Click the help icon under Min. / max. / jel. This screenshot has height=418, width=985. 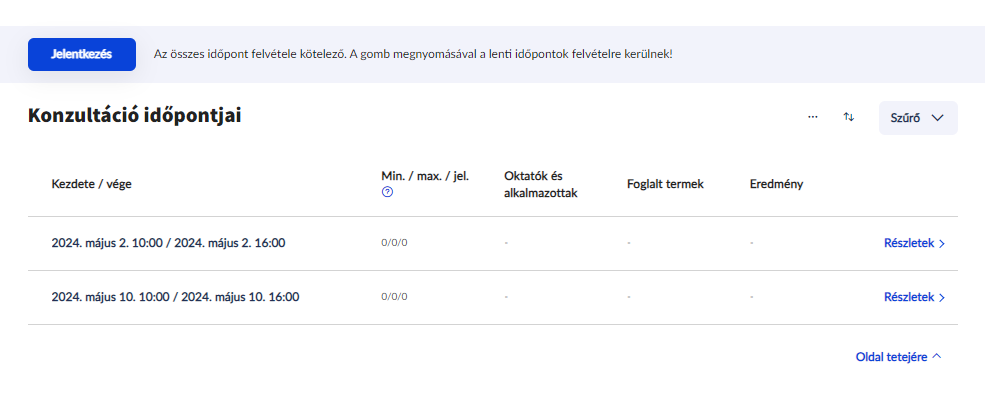coord(387,192)
